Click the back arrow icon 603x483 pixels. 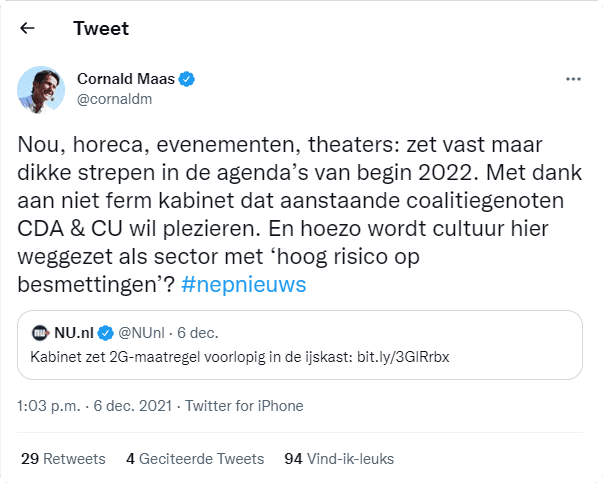pyautogui.click(x=28, y=28)
